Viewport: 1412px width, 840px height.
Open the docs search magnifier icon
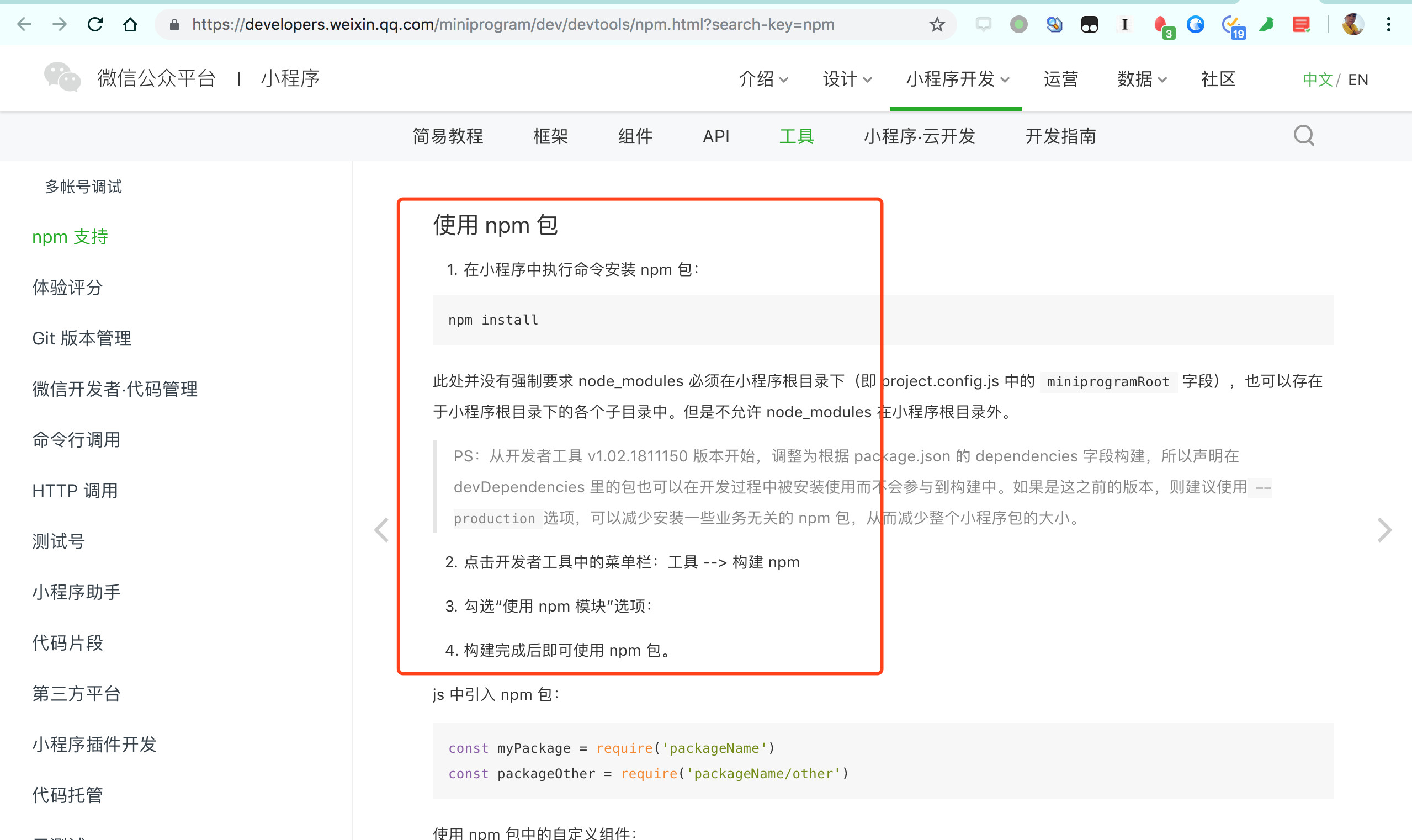coord(1304,136)
